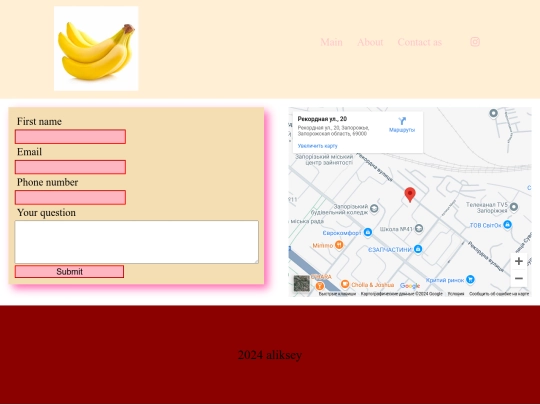Focus the First name input field
This screenshot has height=405, width=540.
click(70, 137)
